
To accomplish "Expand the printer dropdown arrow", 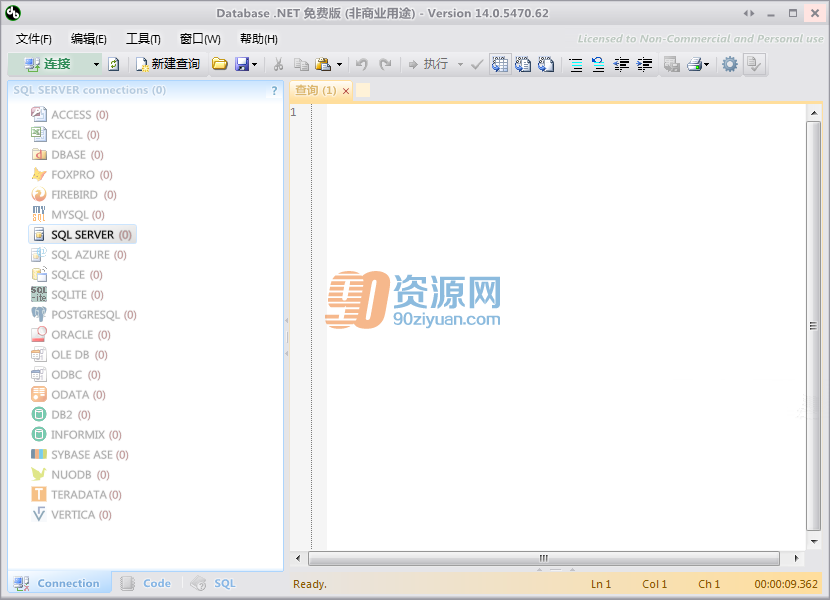I will coord(707,64).
